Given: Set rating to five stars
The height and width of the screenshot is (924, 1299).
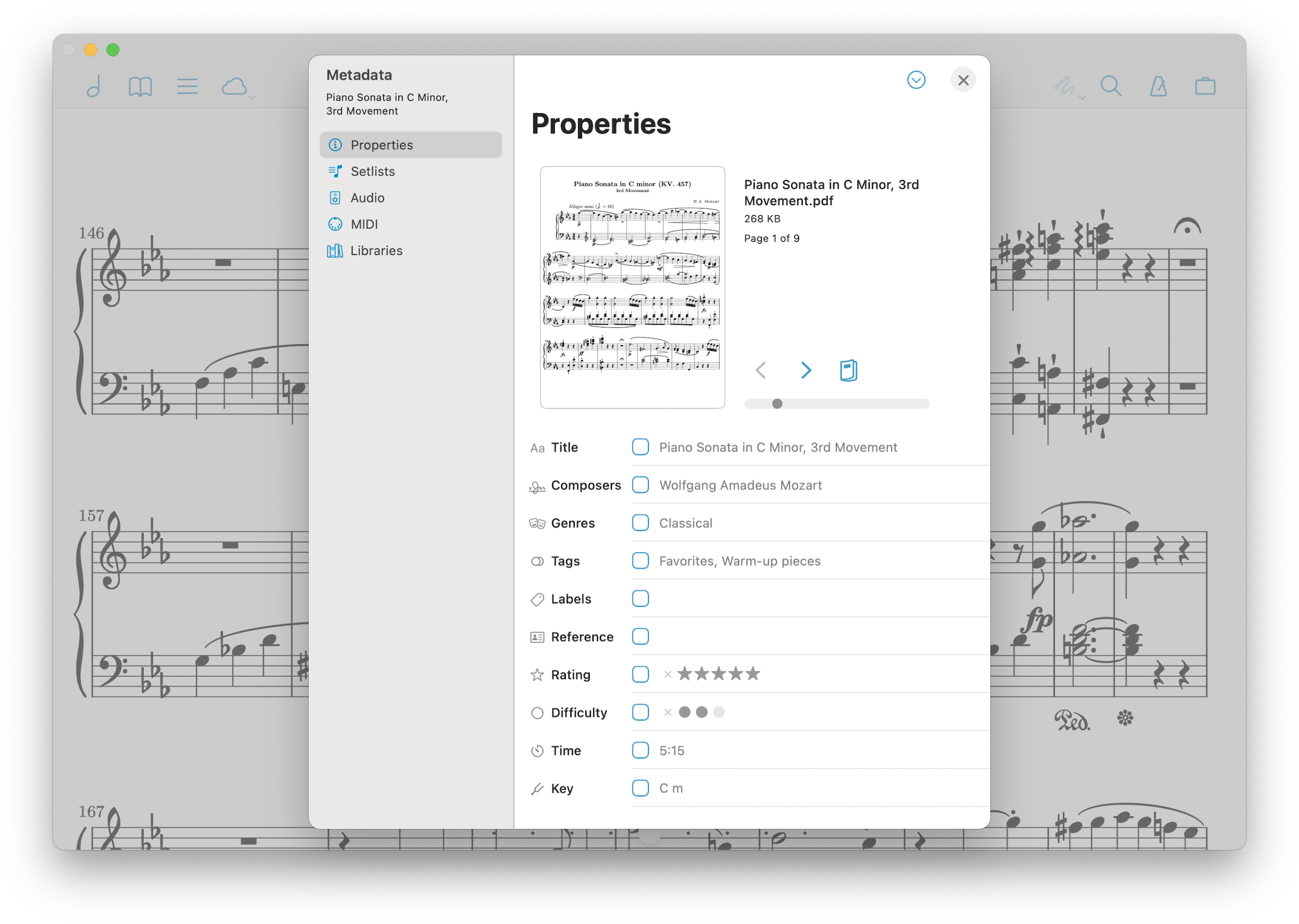Looking at the screenshot, I should point(752,674).
